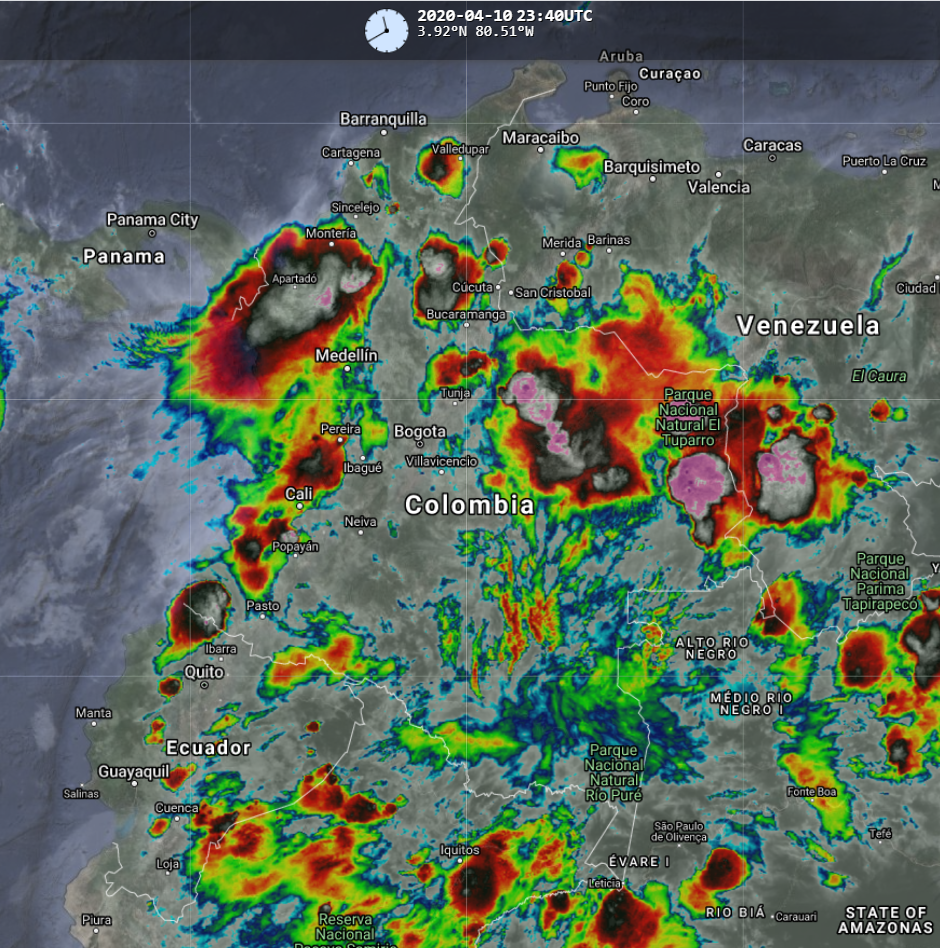Click the 2020-04-10 23:40UTC timestamp
Screen dimensions: 940x948
pos(504,16)
